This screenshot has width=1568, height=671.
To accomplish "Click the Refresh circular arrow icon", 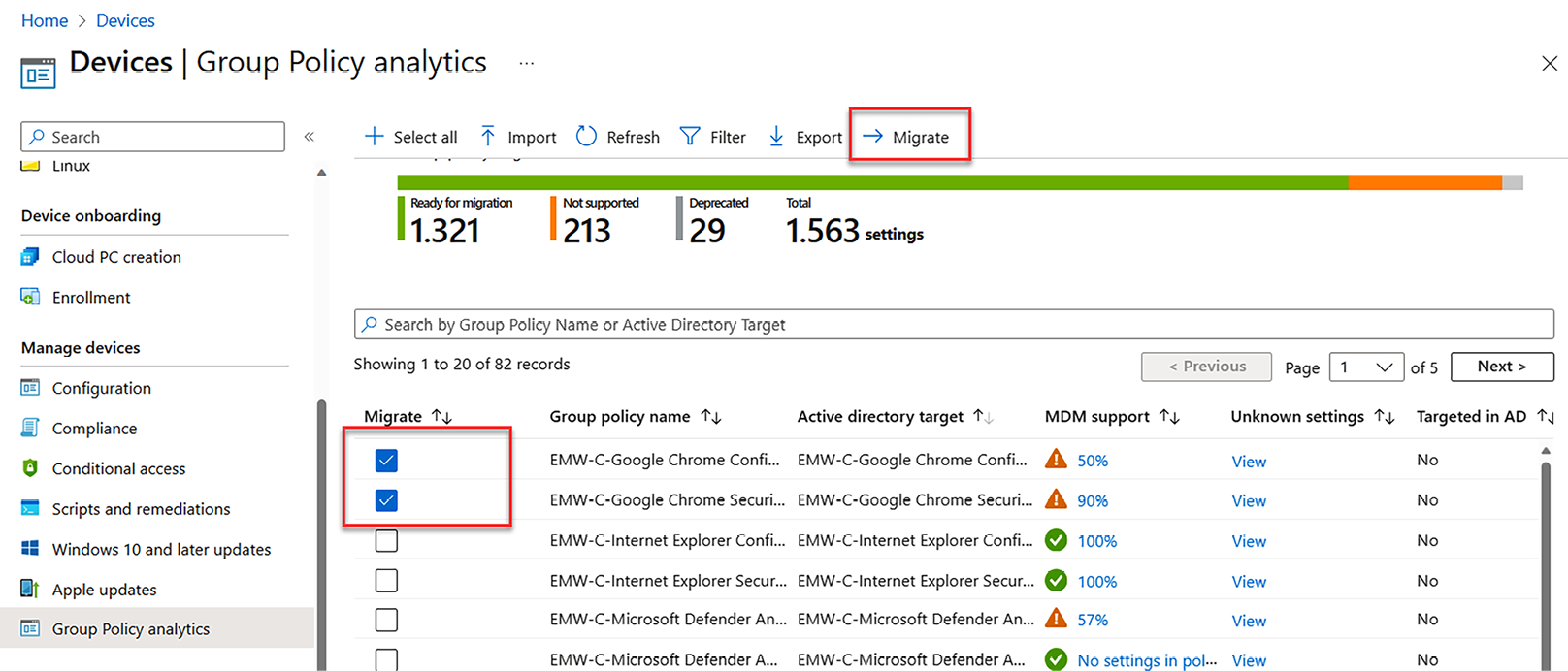I will [x=586, y=137].
